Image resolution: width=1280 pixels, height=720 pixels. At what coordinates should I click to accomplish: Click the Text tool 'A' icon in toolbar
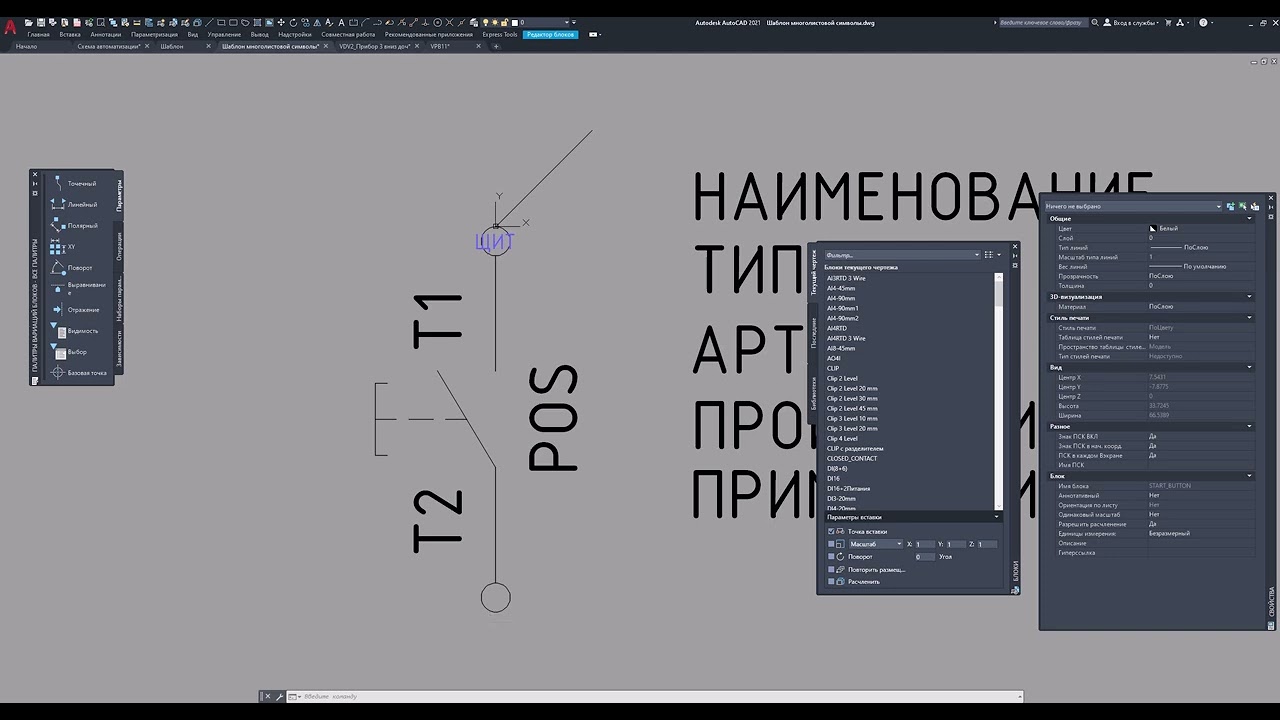click(x=341, y=21)
